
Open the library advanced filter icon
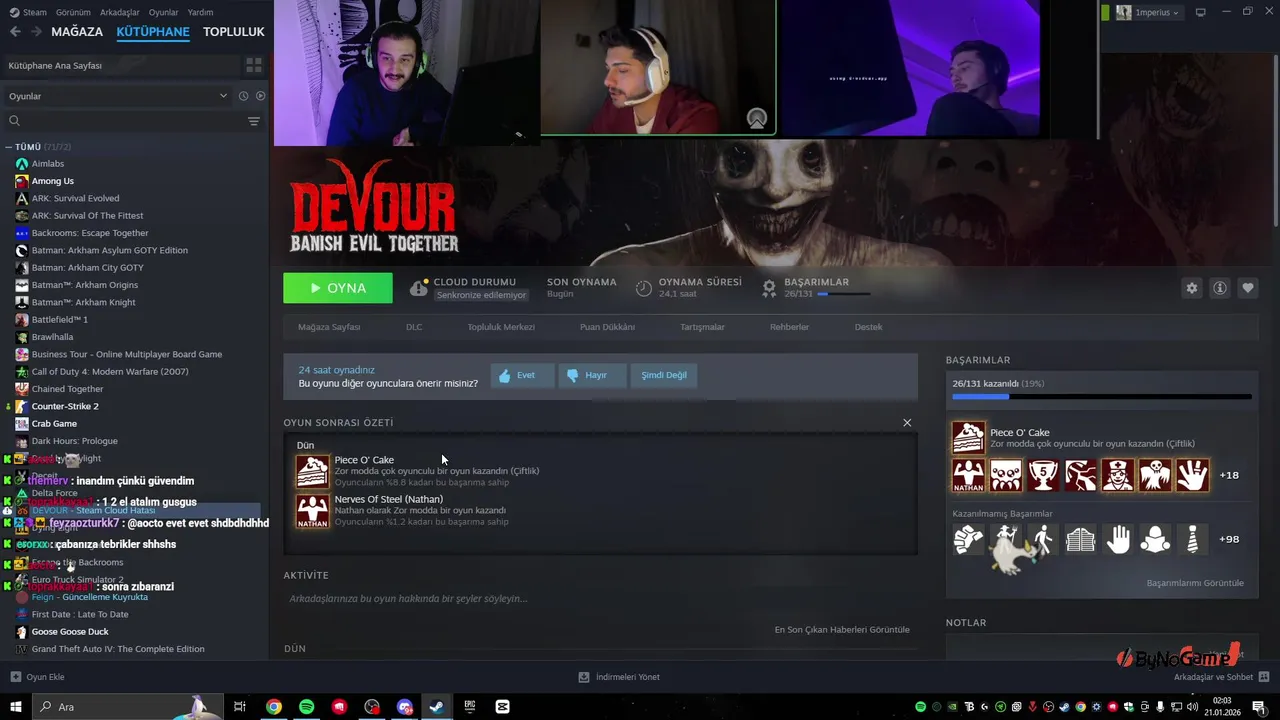tap(254, 121)
